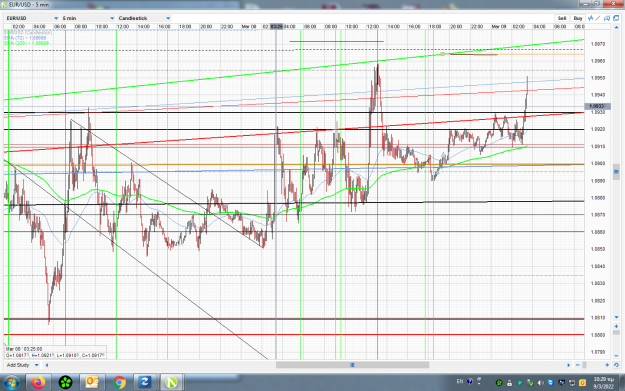Click the highlighted 03:25 time label
The height and width of the screenshot is (391, 625).
pyautogui.click(x=276, y=27)
